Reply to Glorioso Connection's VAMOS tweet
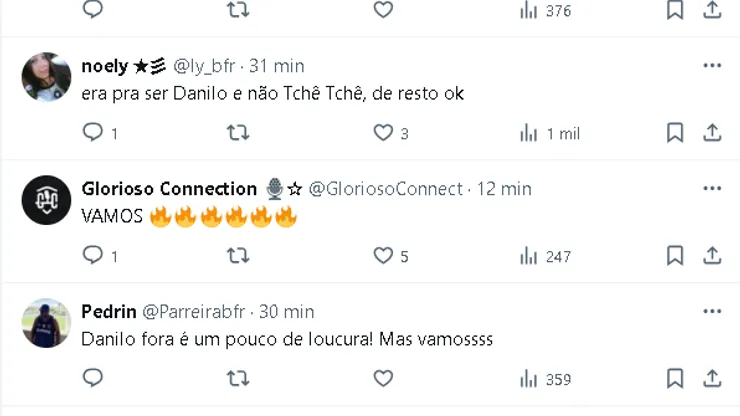Screen dimensions: 740x416 pyautogui.click(x=93, y=256)
